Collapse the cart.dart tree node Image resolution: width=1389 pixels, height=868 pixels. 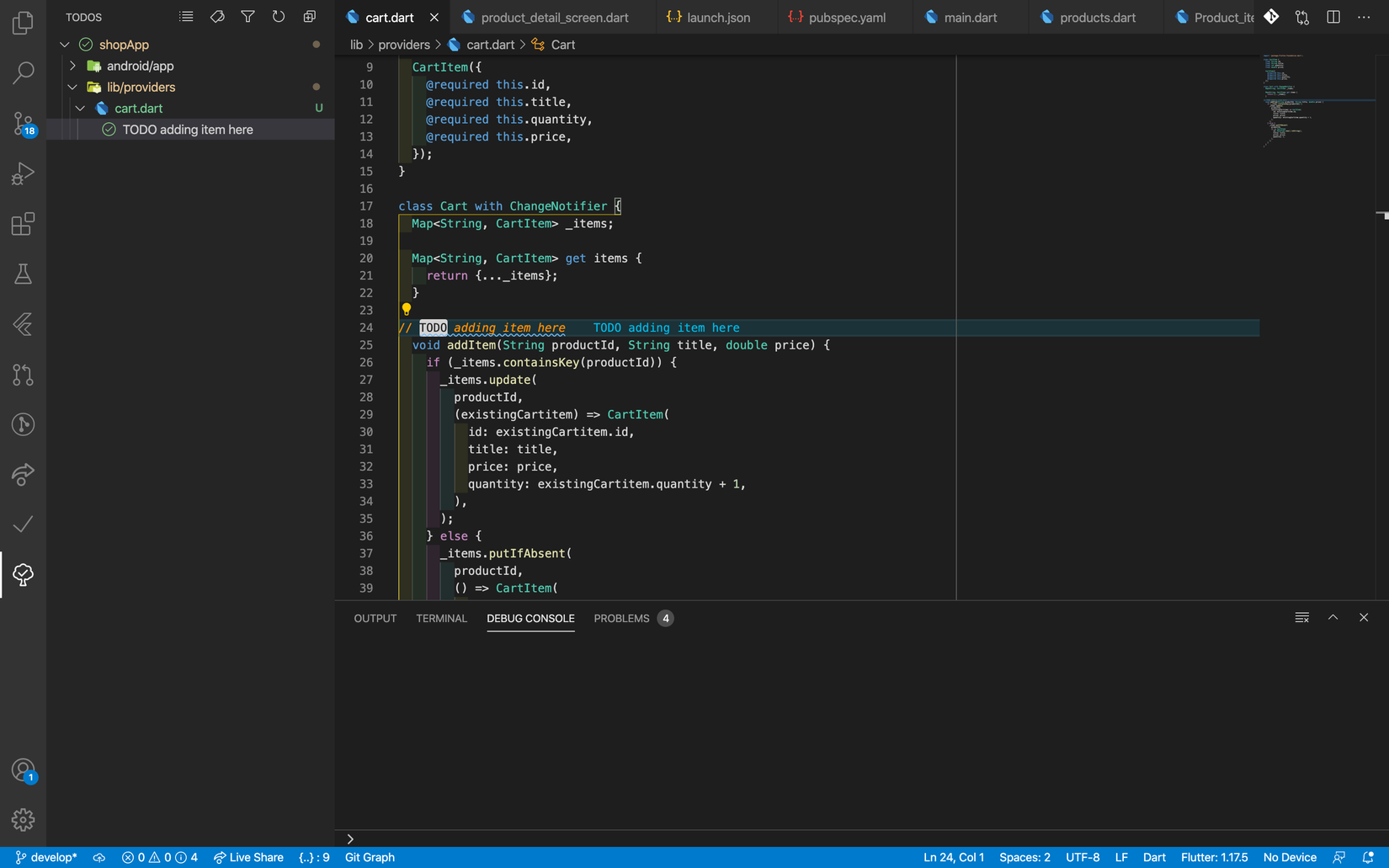click(x=80, y=109)
